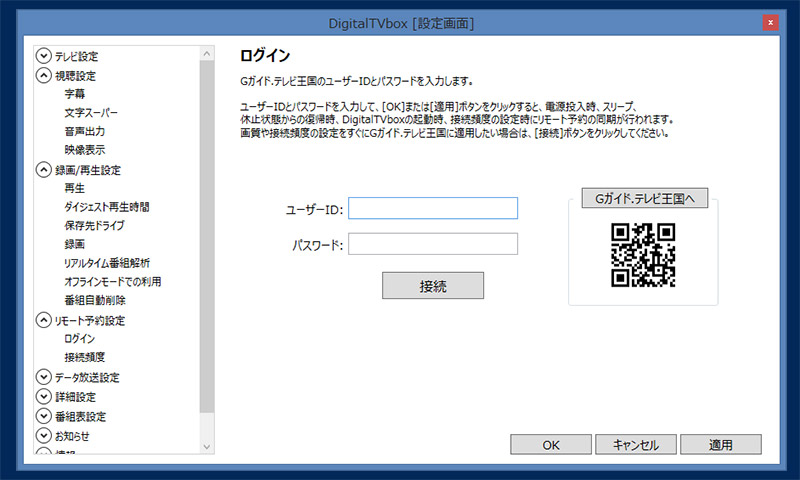The width and height of the screenshot is (800, 480).
Task: Open ダイジェスト再生時間 settings
Action: (x=106, y=207)
